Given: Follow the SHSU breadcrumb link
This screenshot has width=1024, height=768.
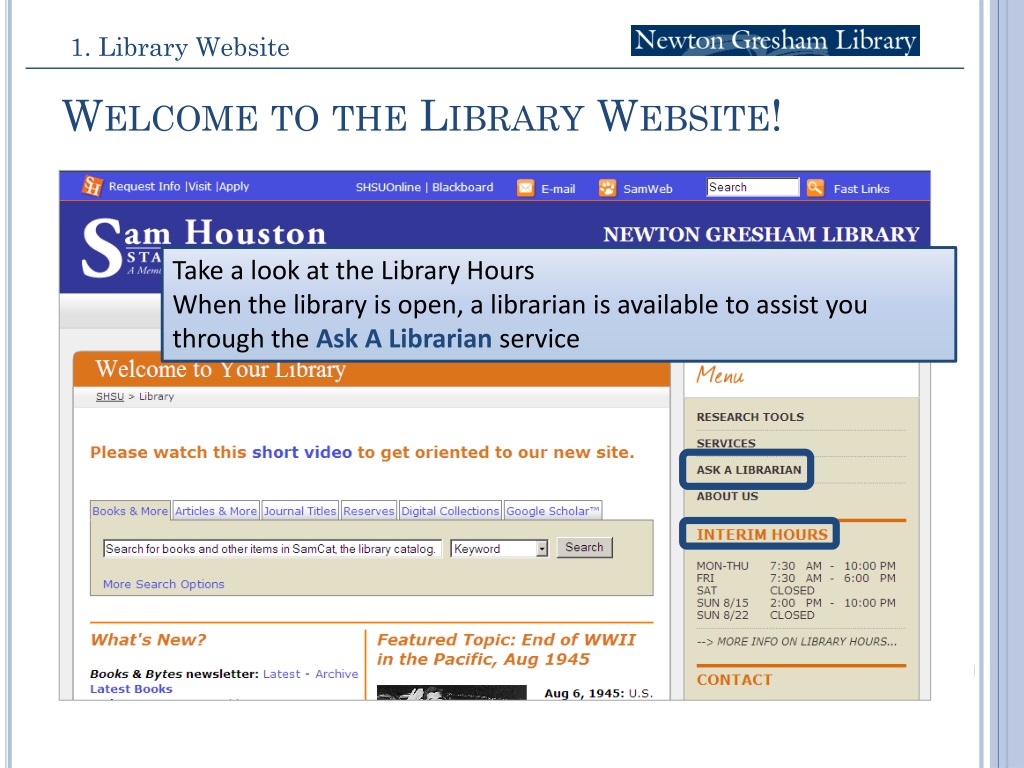Looking at the screenshot, I should 110,396.
